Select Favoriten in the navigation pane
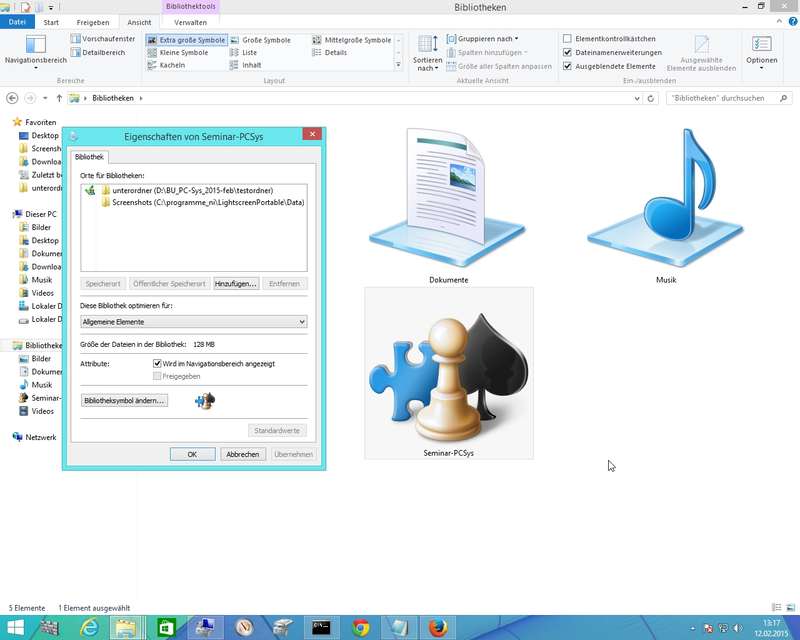 (x=40, y=122)
